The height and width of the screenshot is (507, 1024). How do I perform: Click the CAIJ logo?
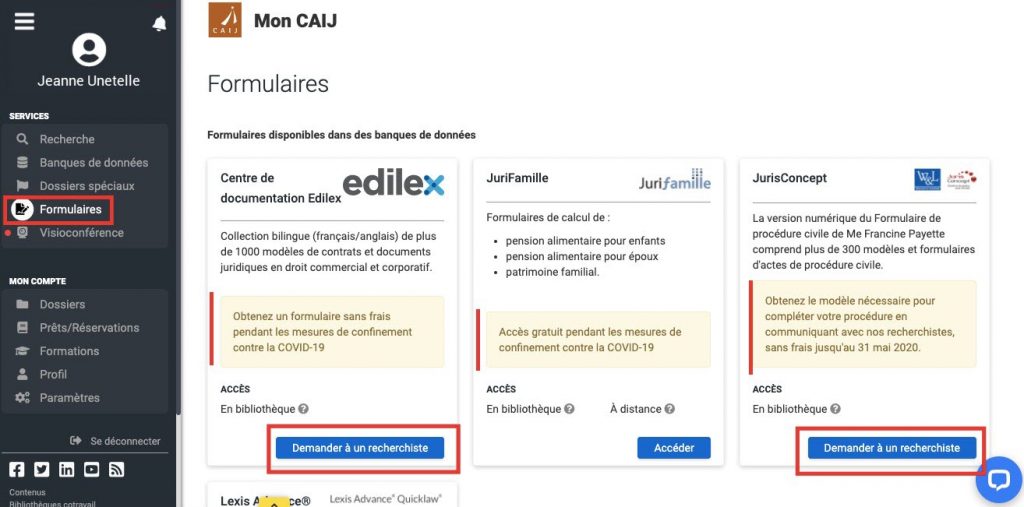tap(224, 20)
